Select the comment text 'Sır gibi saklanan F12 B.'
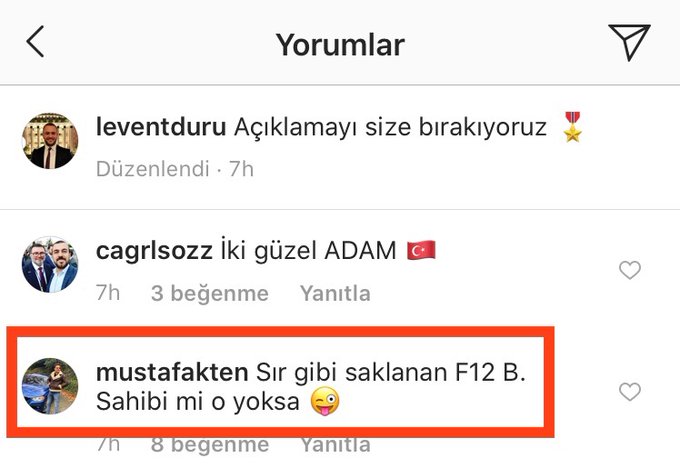Screen dimensions: 680x468 391,372
